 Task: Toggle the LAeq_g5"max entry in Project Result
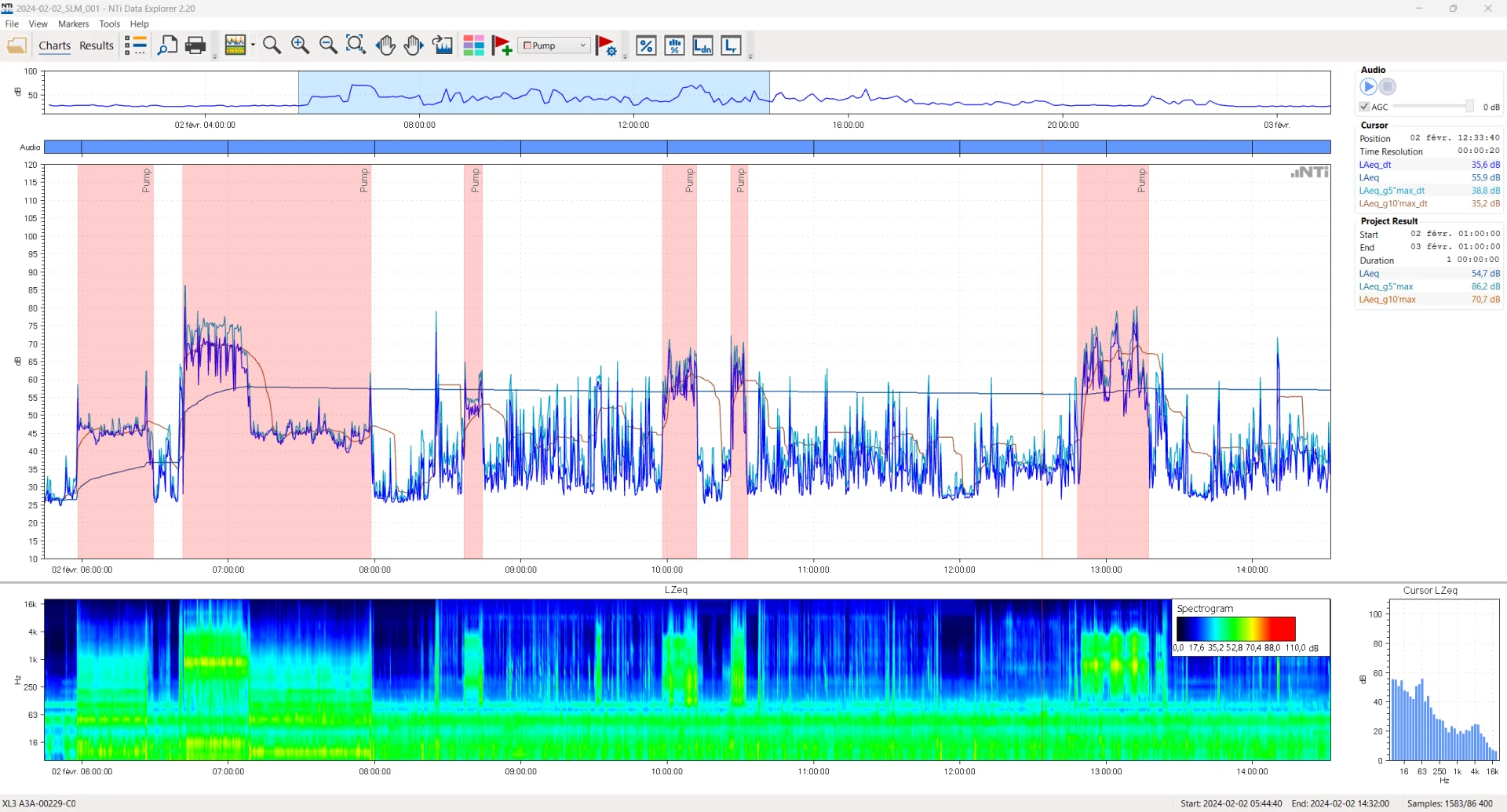pyautogui.click(x=1386, y=286)
